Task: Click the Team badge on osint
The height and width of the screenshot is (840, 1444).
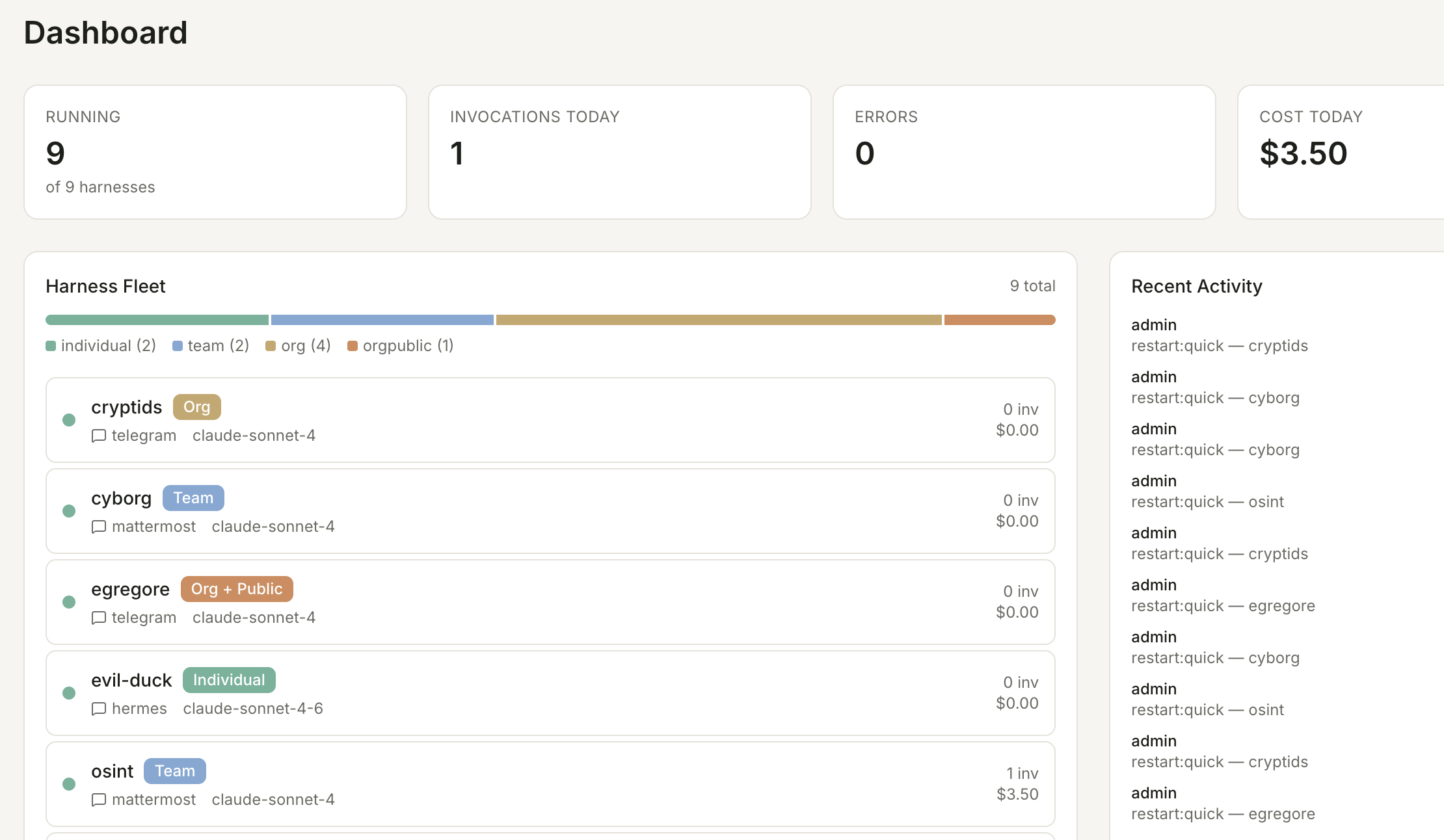Action: tap(175, 771)
